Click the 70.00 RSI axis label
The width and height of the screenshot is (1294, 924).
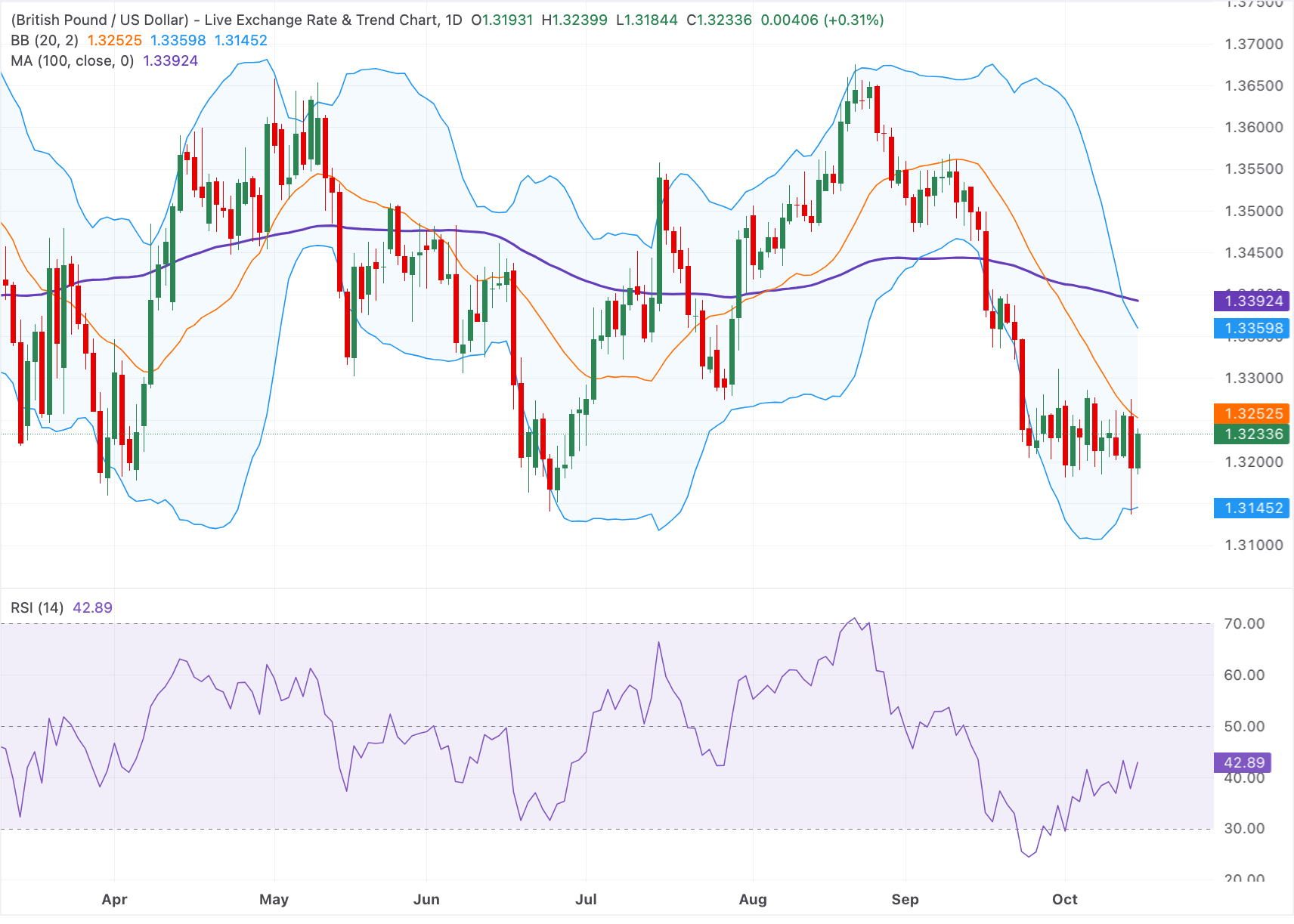click(x=1244, y=623)
